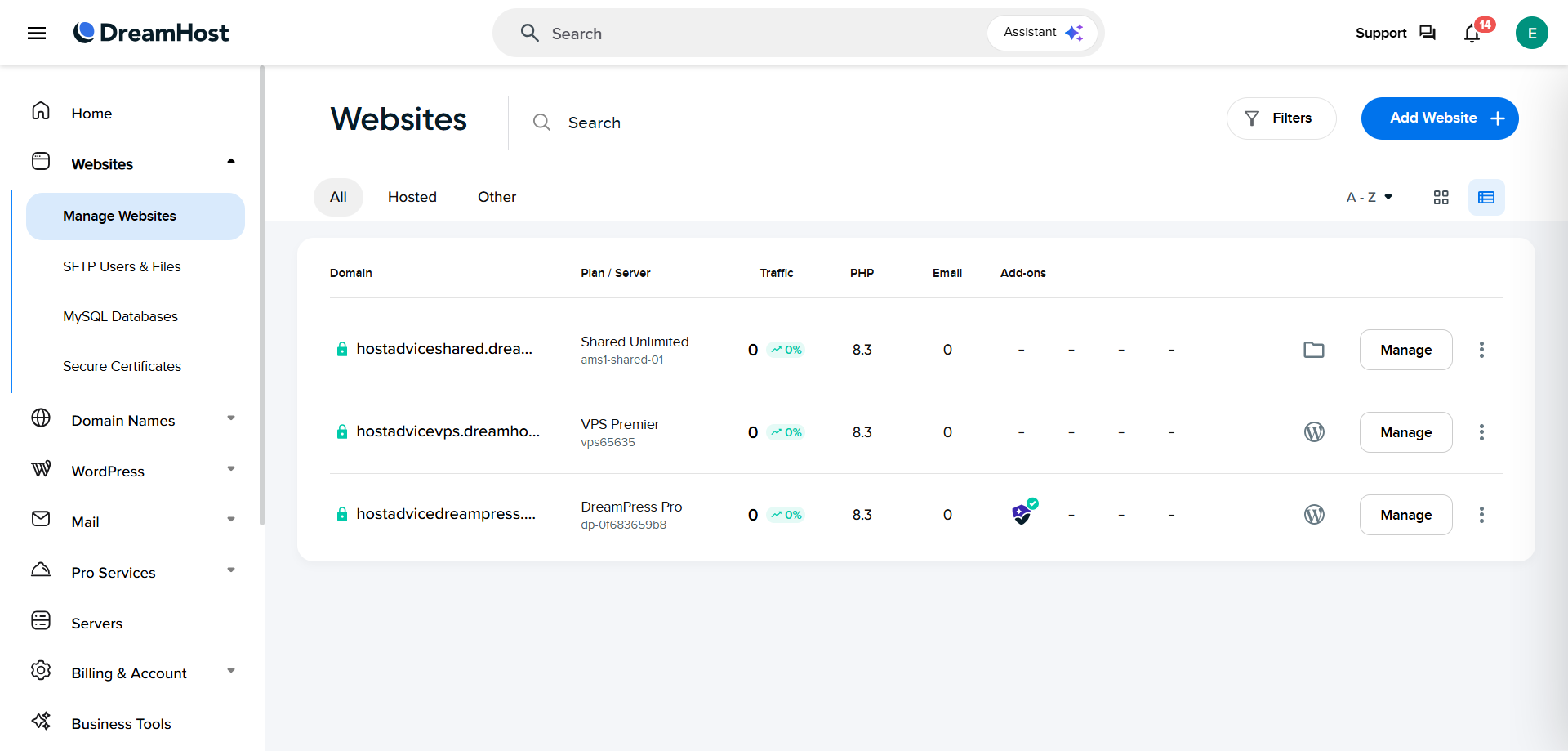Click the Shared Unlimited plan text
The width and height of the screenshot is (1568, 751).
click(x=635, y=342)
